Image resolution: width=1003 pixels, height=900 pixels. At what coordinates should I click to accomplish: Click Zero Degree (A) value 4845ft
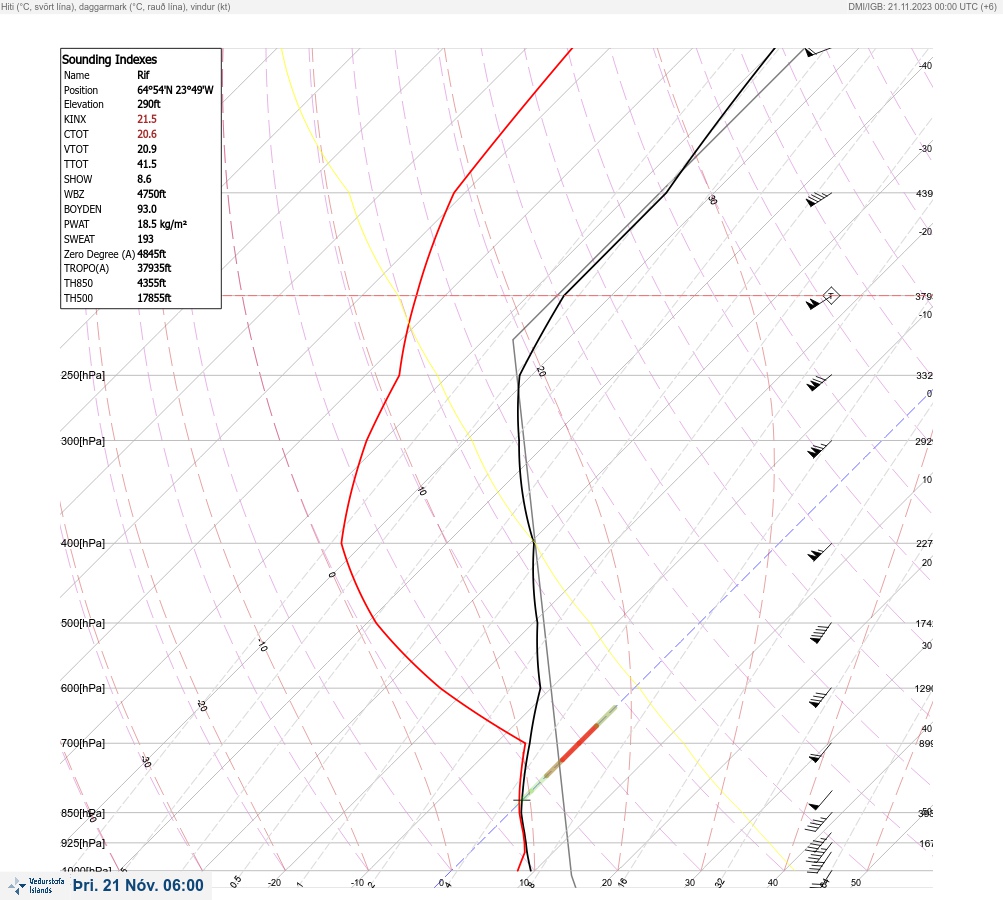coord(152,254)
